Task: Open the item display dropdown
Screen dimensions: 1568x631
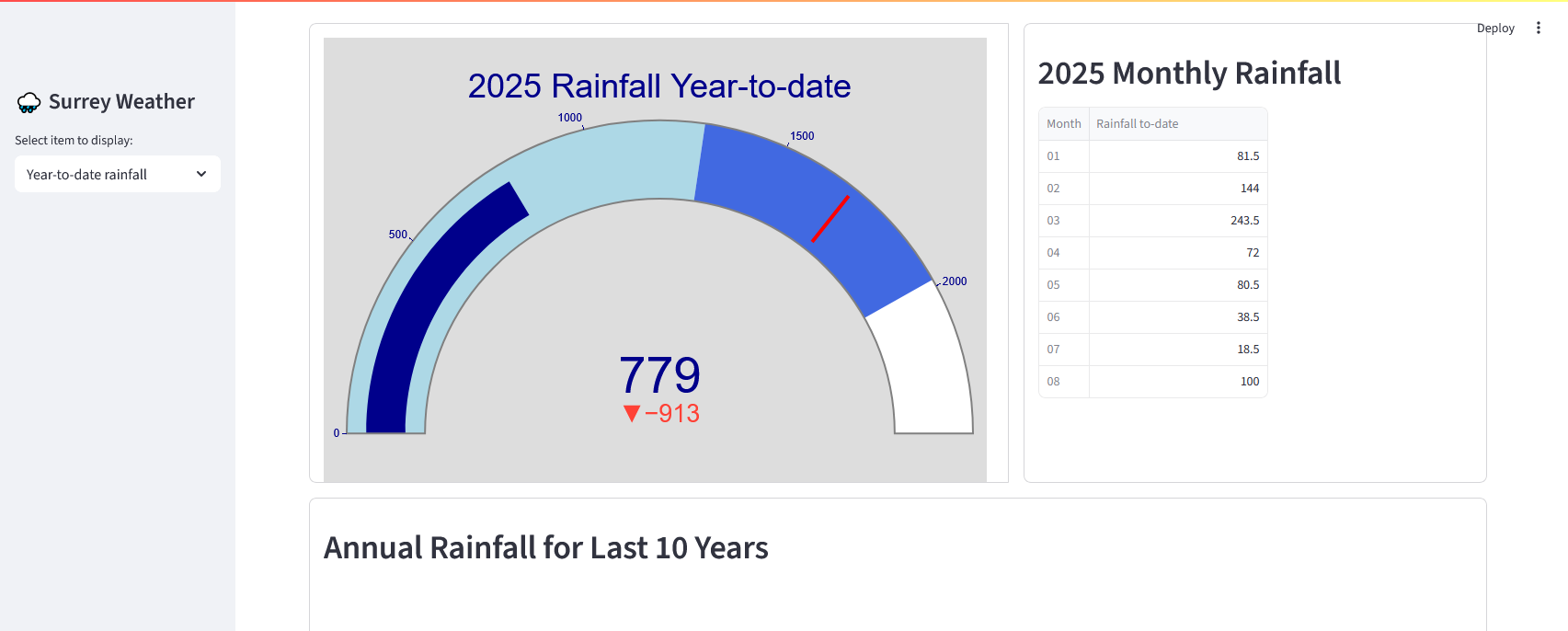Action: pyautogui.click(x=117, y=174)
